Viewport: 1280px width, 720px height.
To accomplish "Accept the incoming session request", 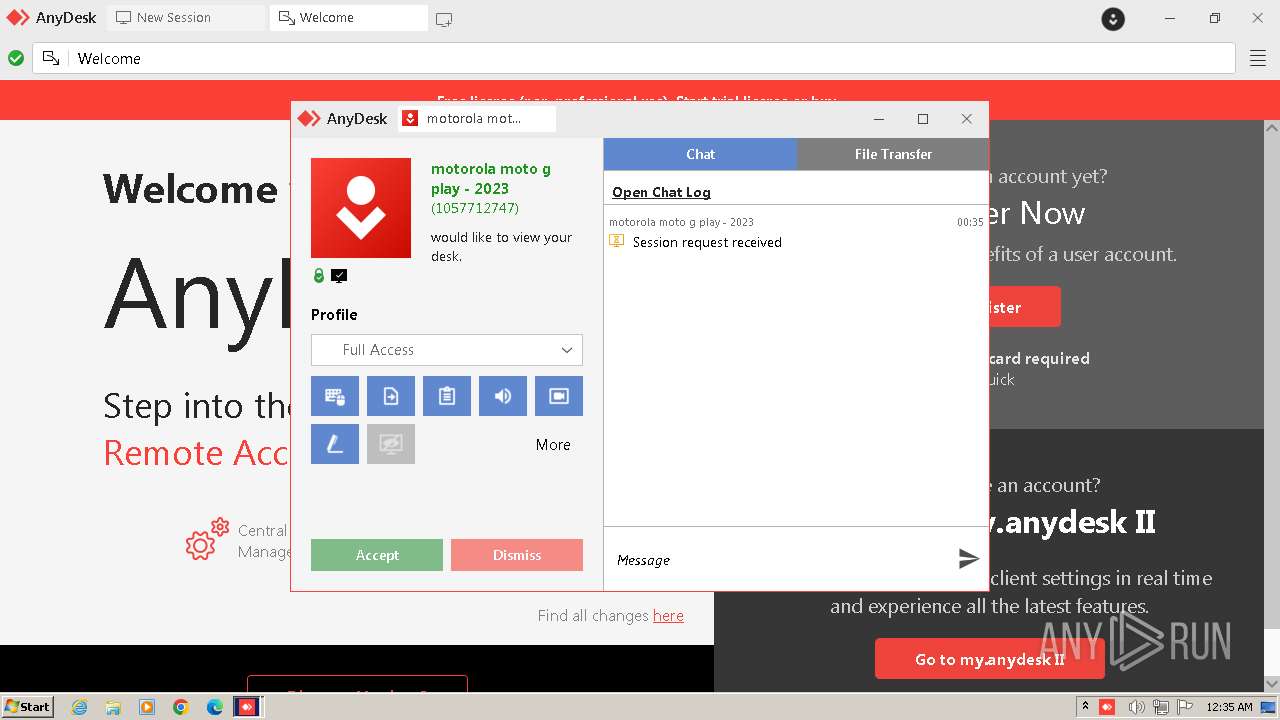I will coord(377,555).
